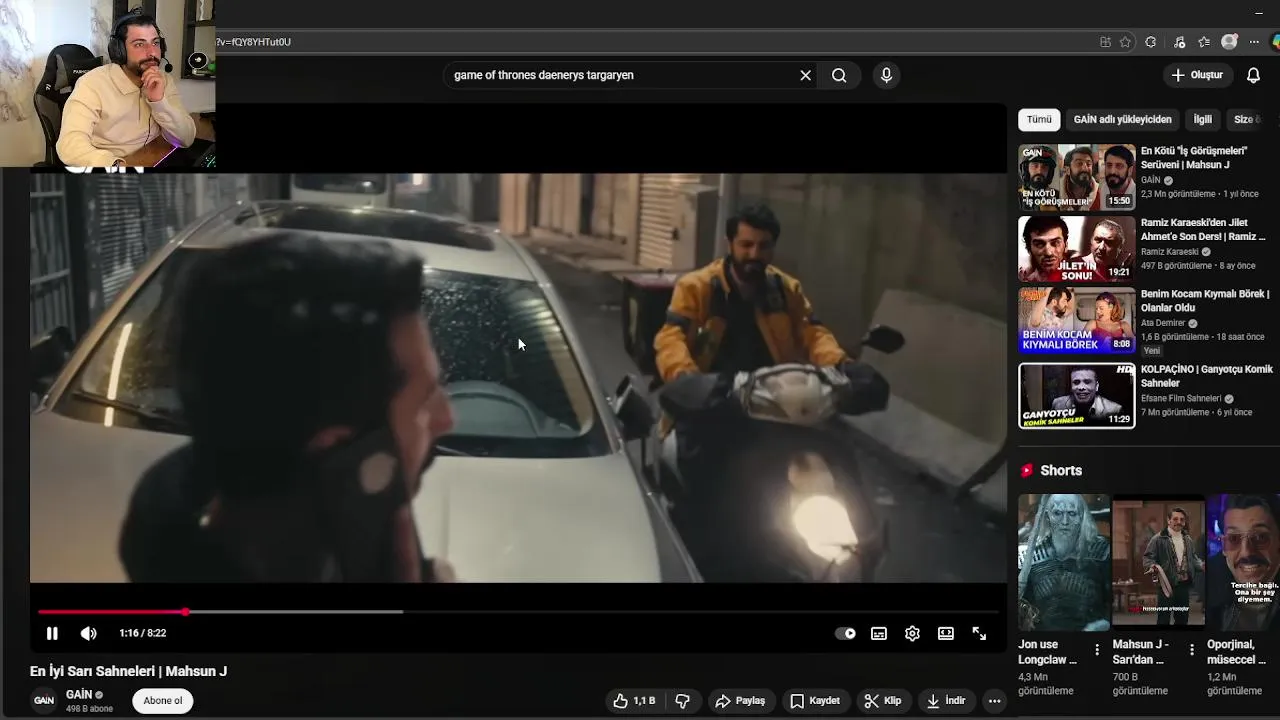The width and height of the screenshot is (1280, 720).
Task: Open the Efsane Film Sahneleri channel name
Action: pyautogui.click(x=1181, y=398)
